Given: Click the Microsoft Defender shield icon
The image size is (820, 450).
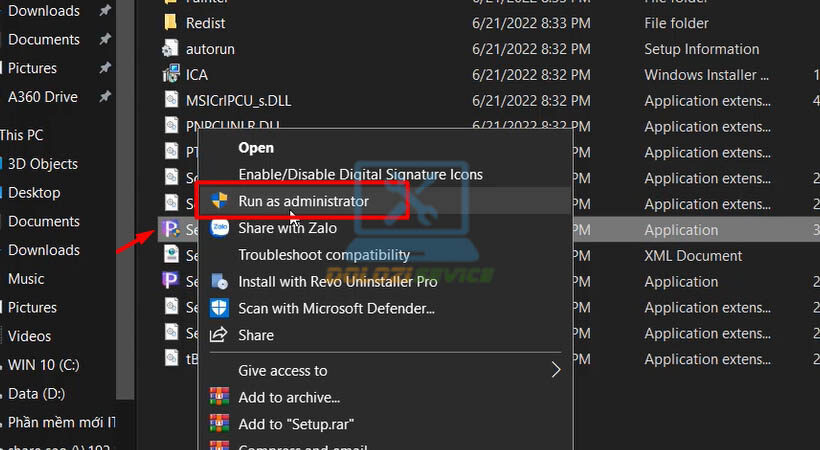Looking at the screenshot, I should [219, 308].
